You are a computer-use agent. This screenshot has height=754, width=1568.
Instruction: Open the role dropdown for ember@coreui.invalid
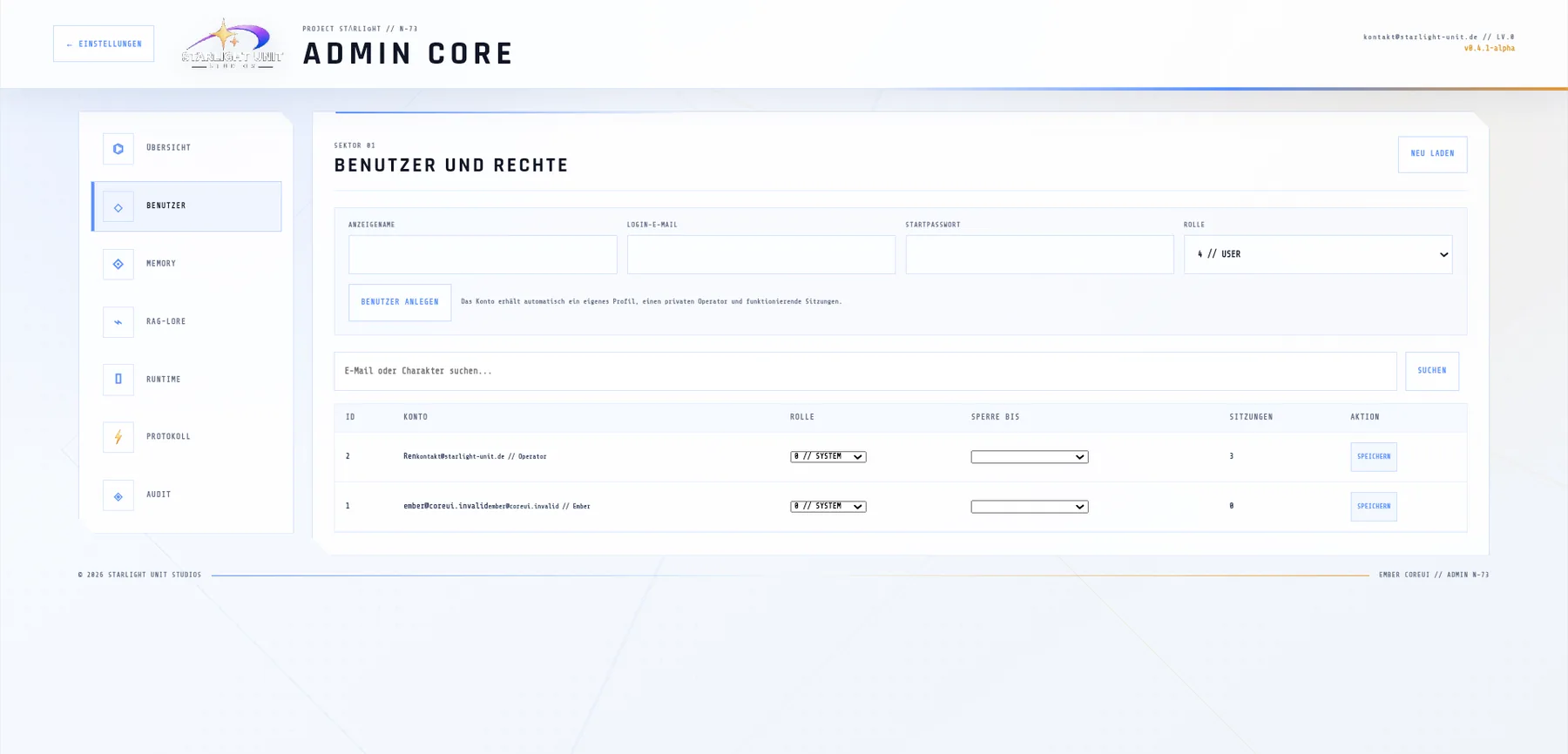pos(828,507)
